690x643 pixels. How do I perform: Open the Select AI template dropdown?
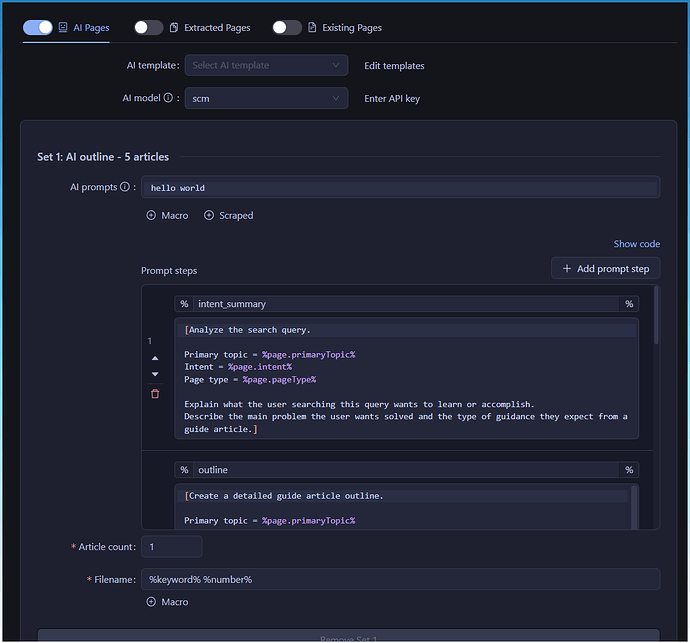(266, 66)
